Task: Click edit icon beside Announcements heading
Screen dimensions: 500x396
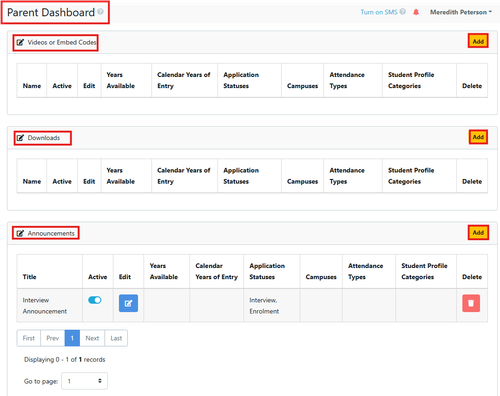Action: point(20,233)
